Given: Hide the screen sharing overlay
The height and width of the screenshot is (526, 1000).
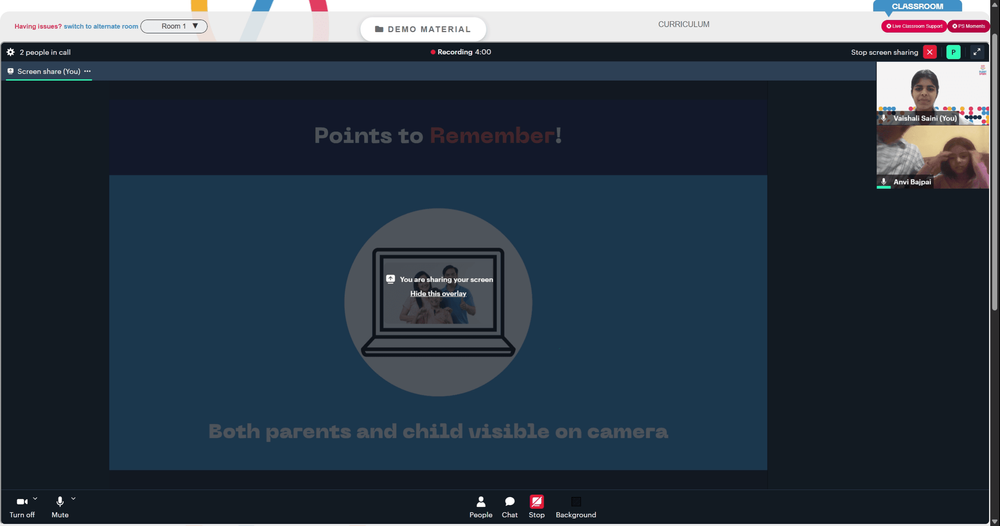Looking at the screenshot, I should 438,293.
